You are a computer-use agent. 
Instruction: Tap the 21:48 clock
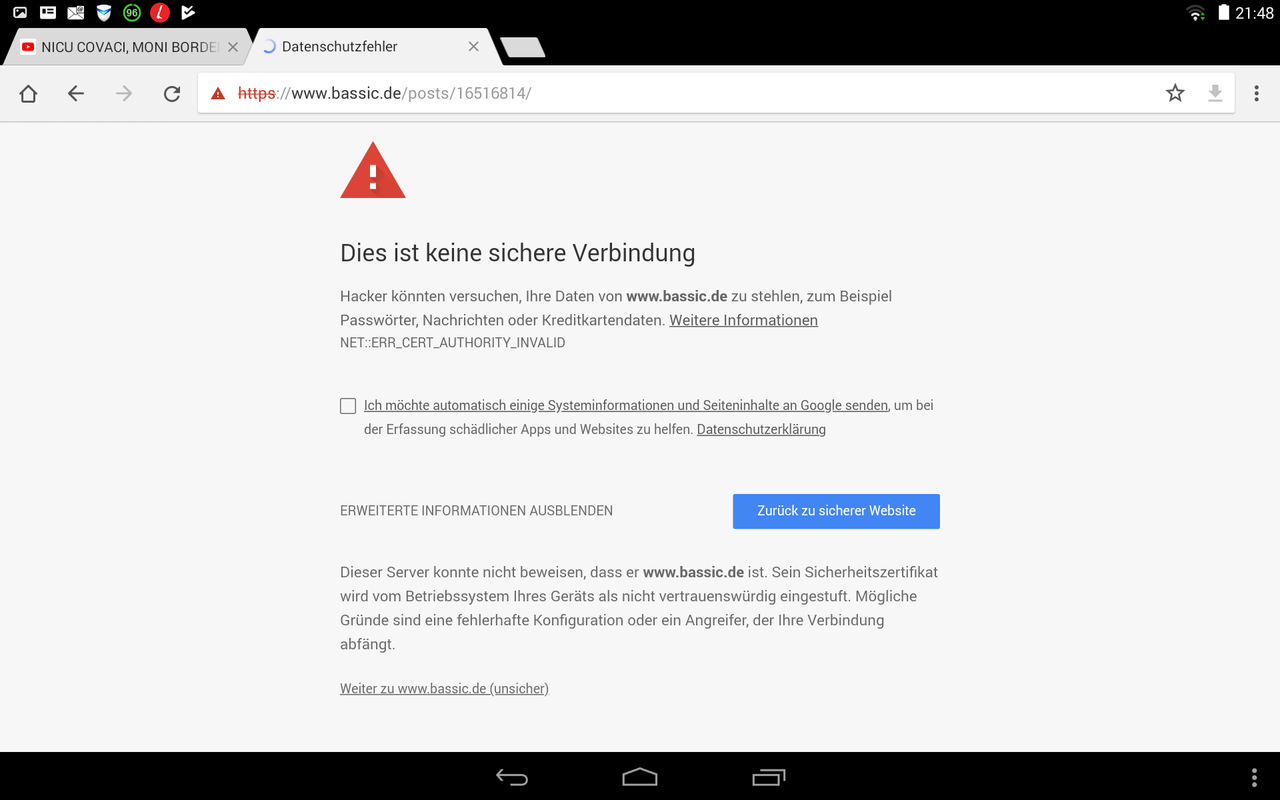click(x=1254, y=13)
